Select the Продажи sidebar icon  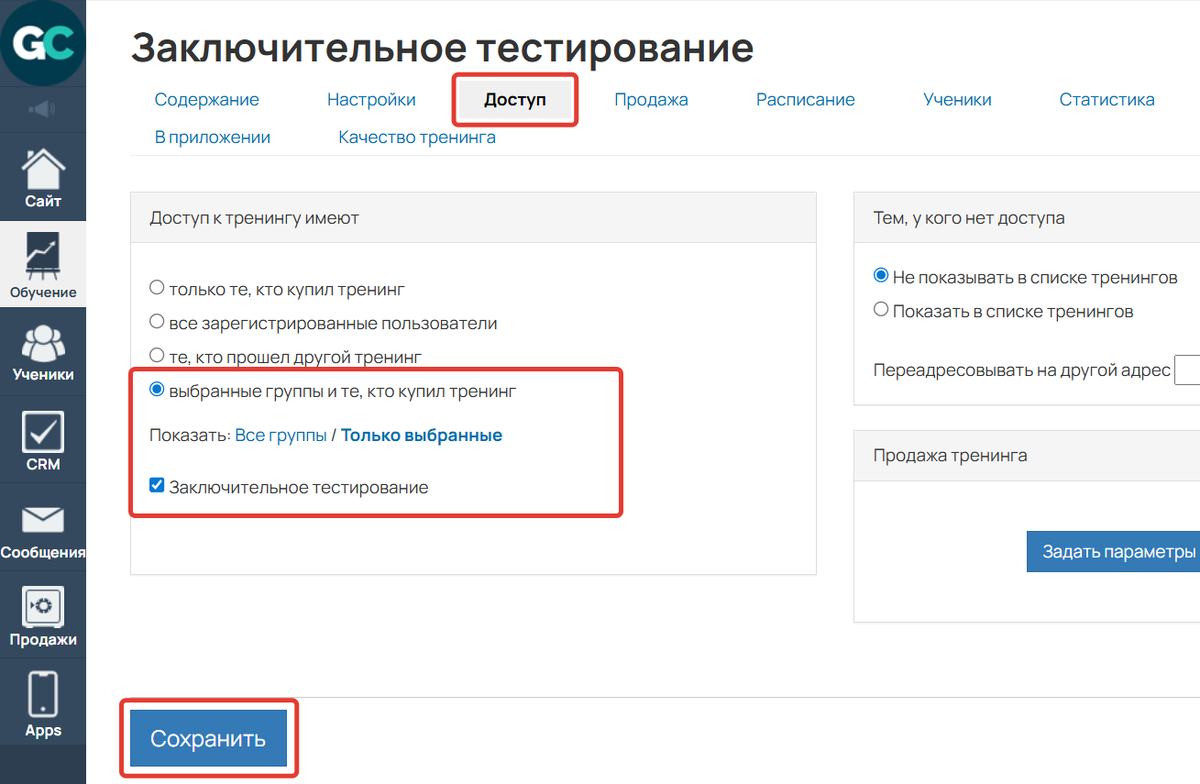coord(43,614)
